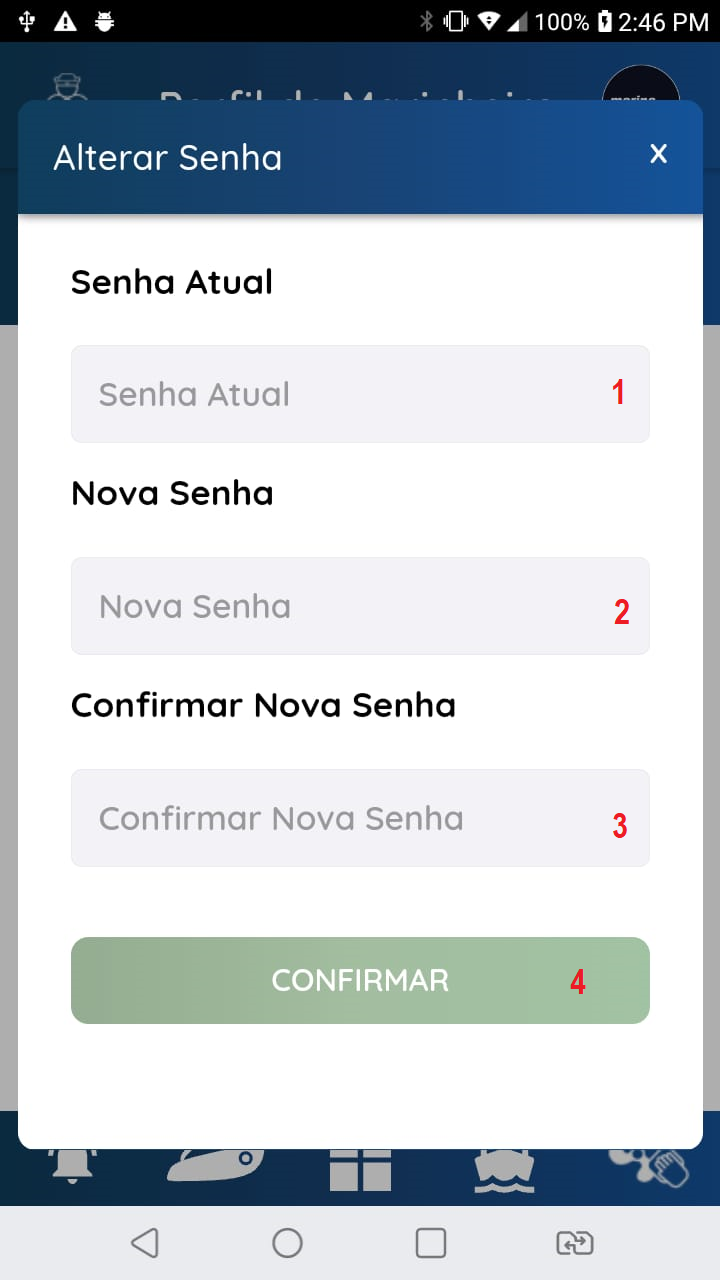Tap the battery indicator in status bar
Viewport: 720px width, 1280px height.
click(x=604, y=21)
